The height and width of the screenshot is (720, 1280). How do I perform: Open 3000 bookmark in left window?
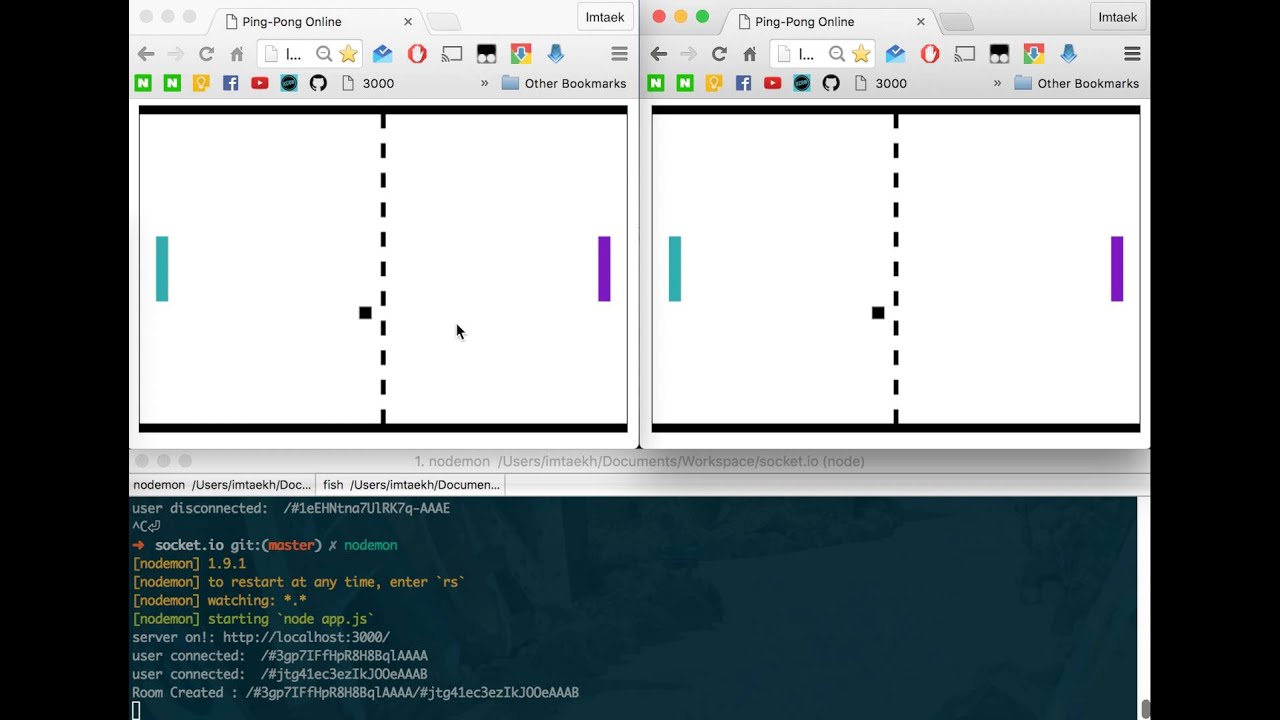tap(367, 83)
